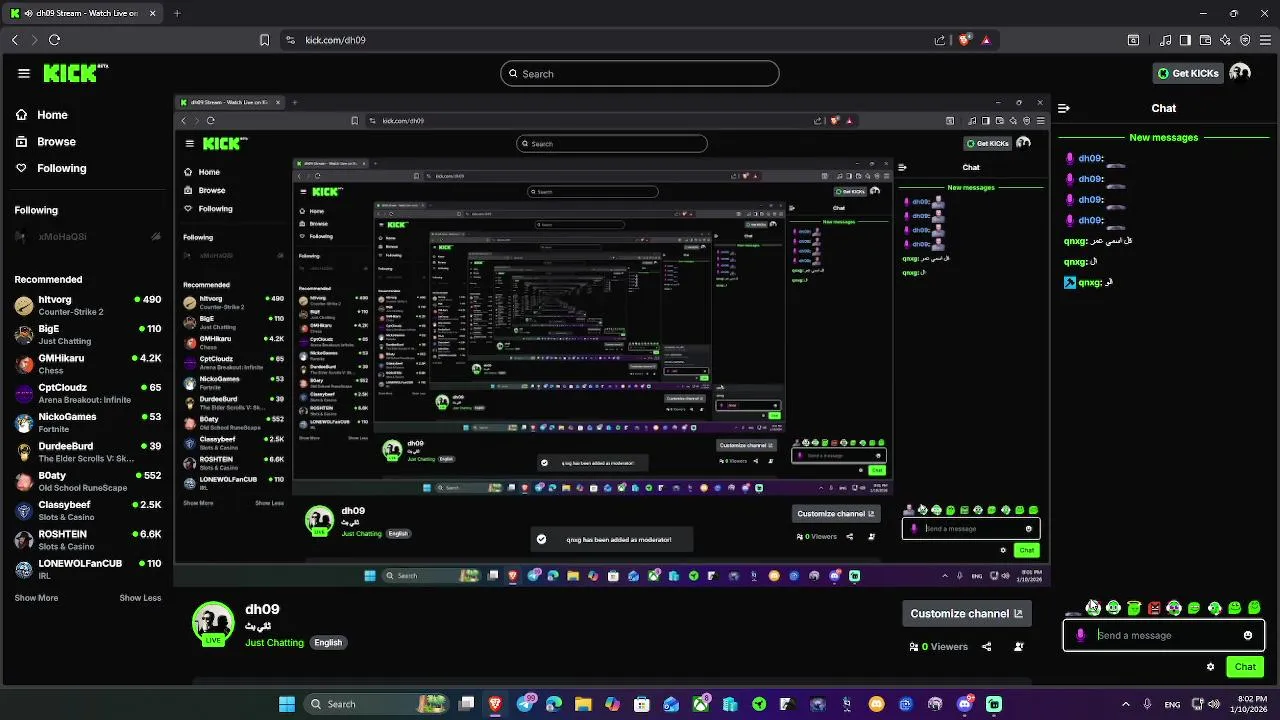Open a new browser tab
The height and width of the screenshot is (720, 1280).
[x=177, y=13]
